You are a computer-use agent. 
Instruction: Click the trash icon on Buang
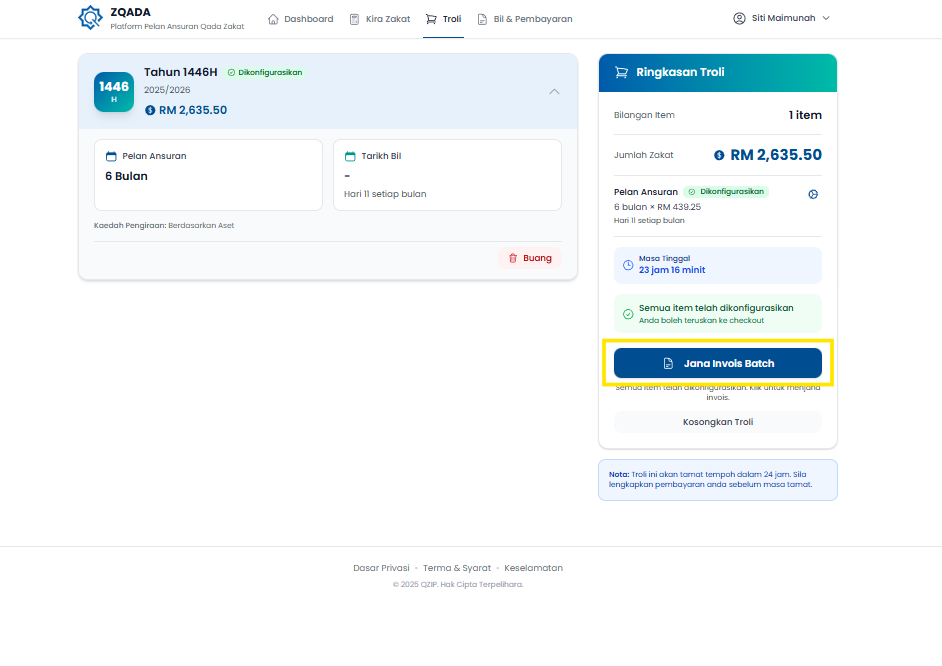pos(513,258)
